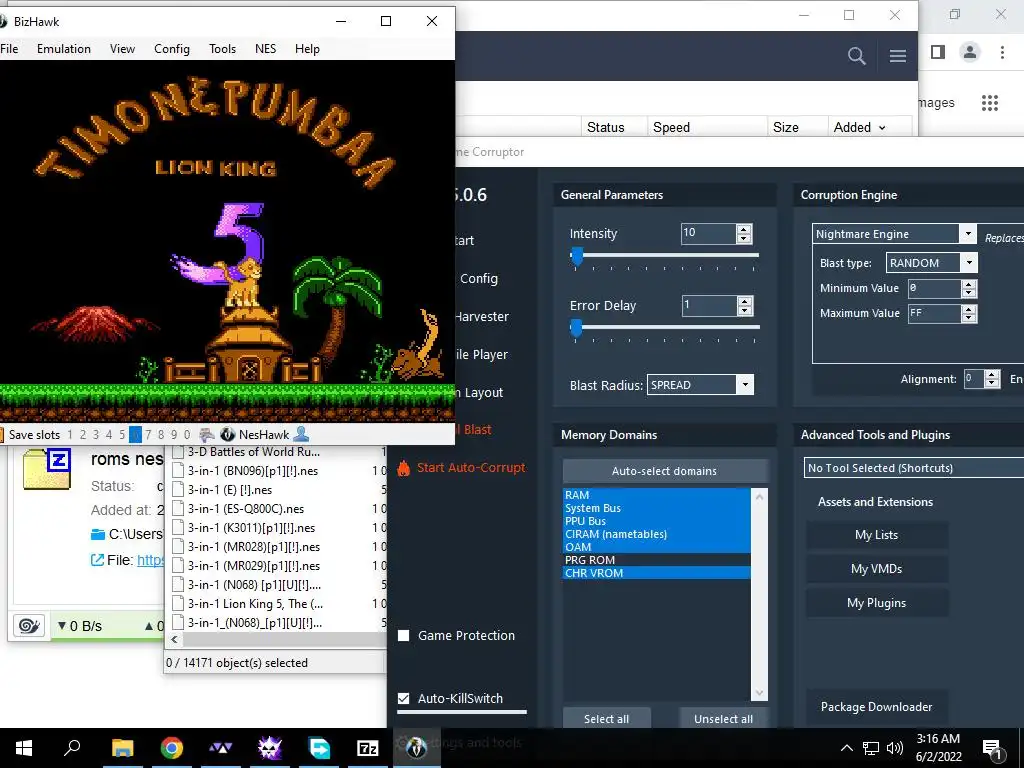Click the File https link

pyautogui.click(x=150, y=560)
